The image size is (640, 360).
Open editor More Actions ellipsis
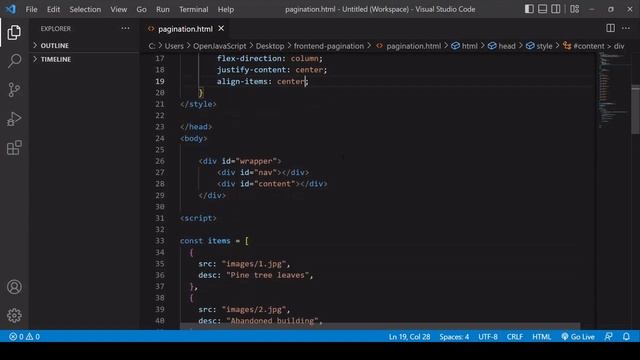click(x=626, y=28)
